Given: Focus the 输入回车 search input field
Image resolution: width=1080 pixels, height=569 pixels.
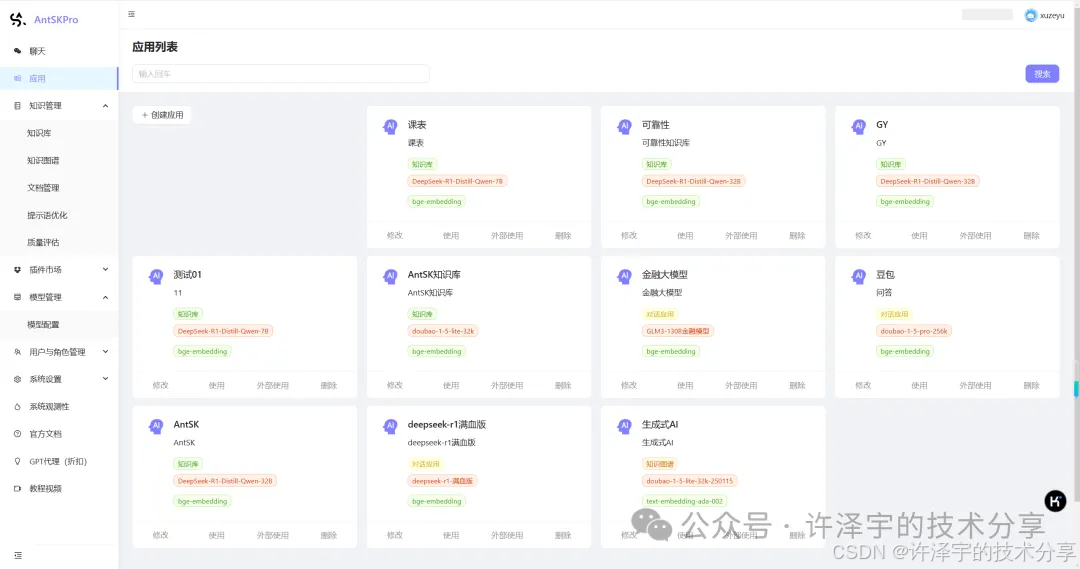Looking at the screenshot, I should (x=281, y=74).
